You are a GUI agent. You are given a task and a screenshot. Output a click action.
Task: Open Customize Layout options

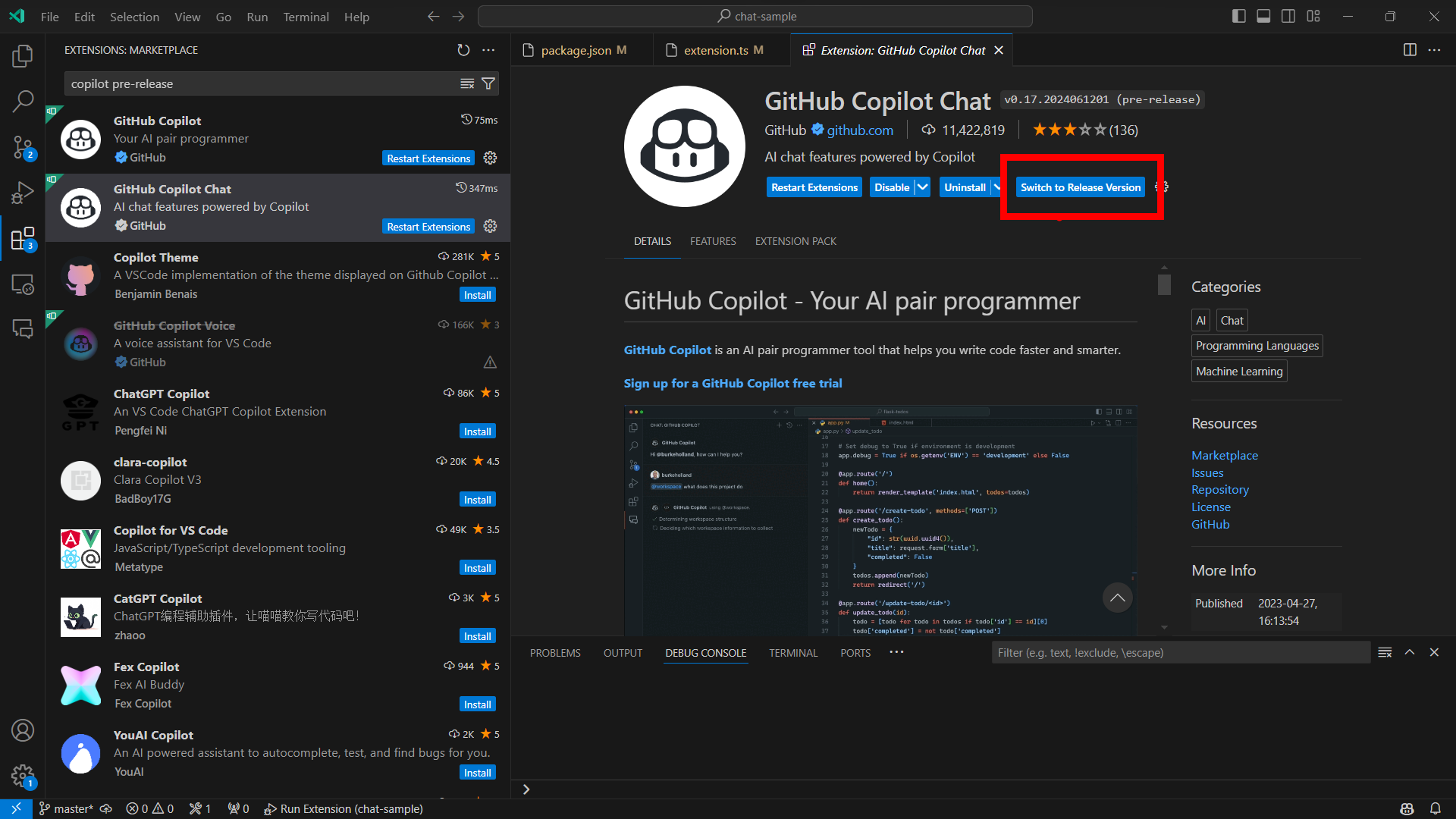(1313, 16)
